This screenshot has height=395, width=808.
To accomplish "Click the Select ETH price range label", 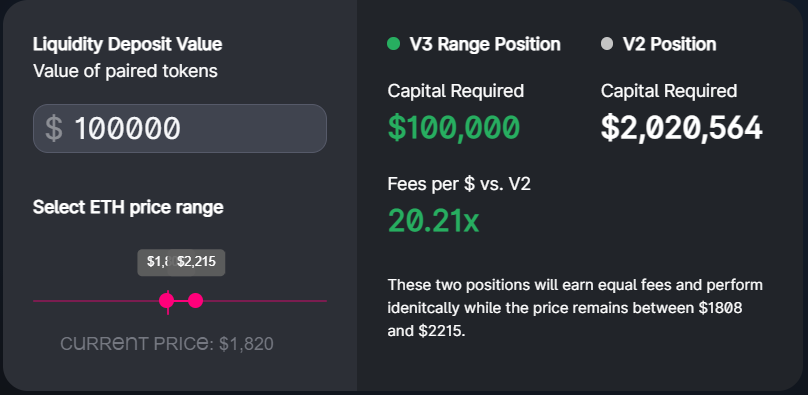I will pyautogui.click(x=128, y=208).
